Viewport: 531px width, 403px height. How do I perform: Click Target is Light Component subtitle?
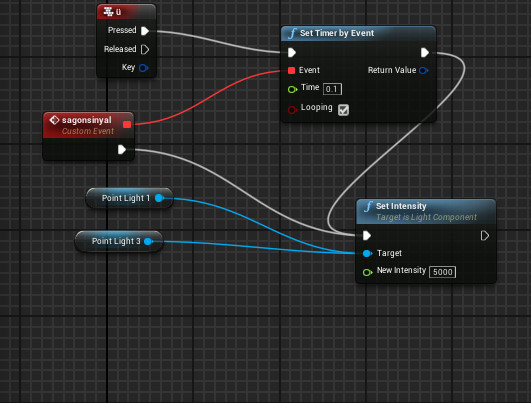[426, 217]
